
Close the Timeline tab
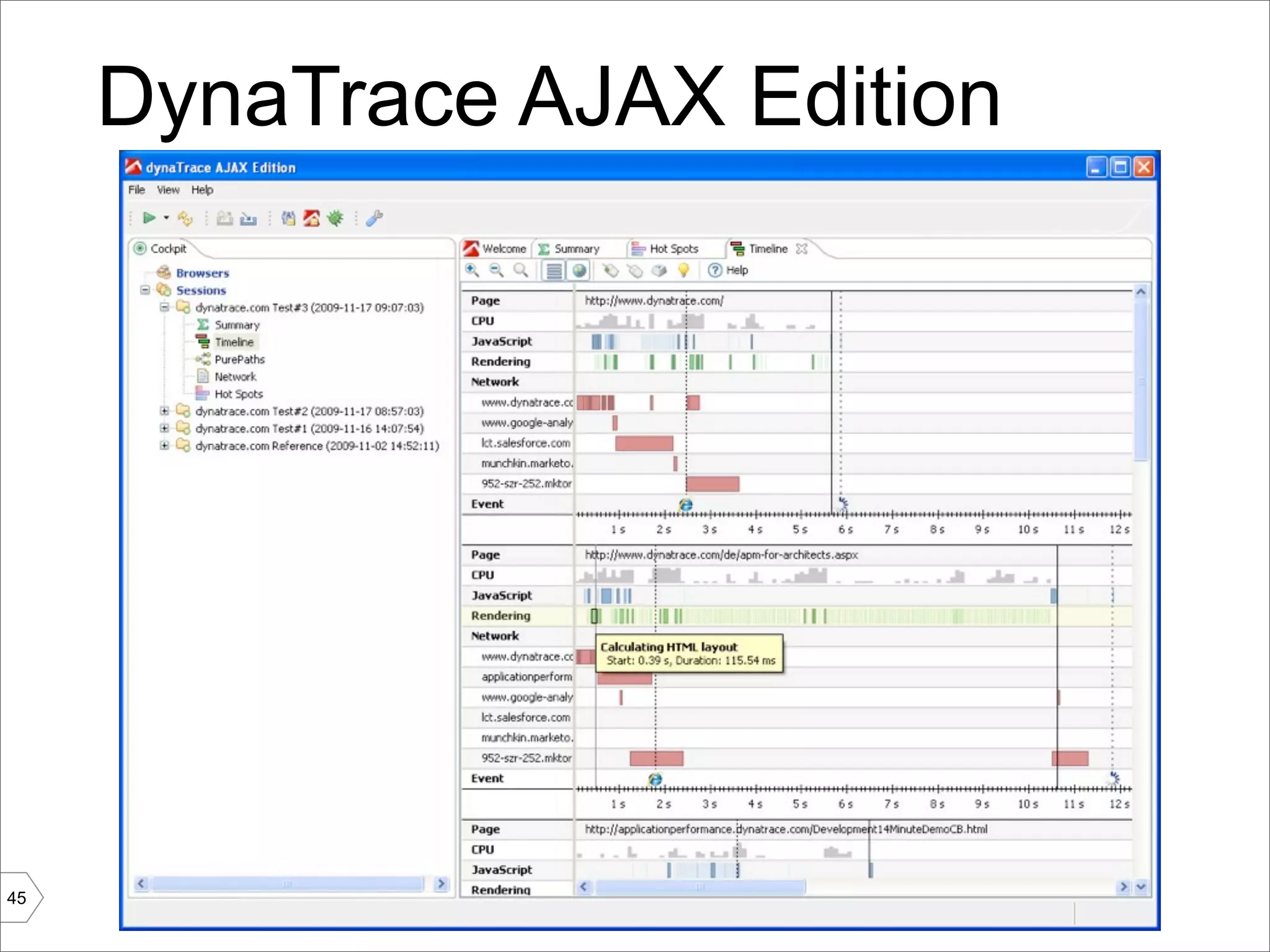[802, 249]
